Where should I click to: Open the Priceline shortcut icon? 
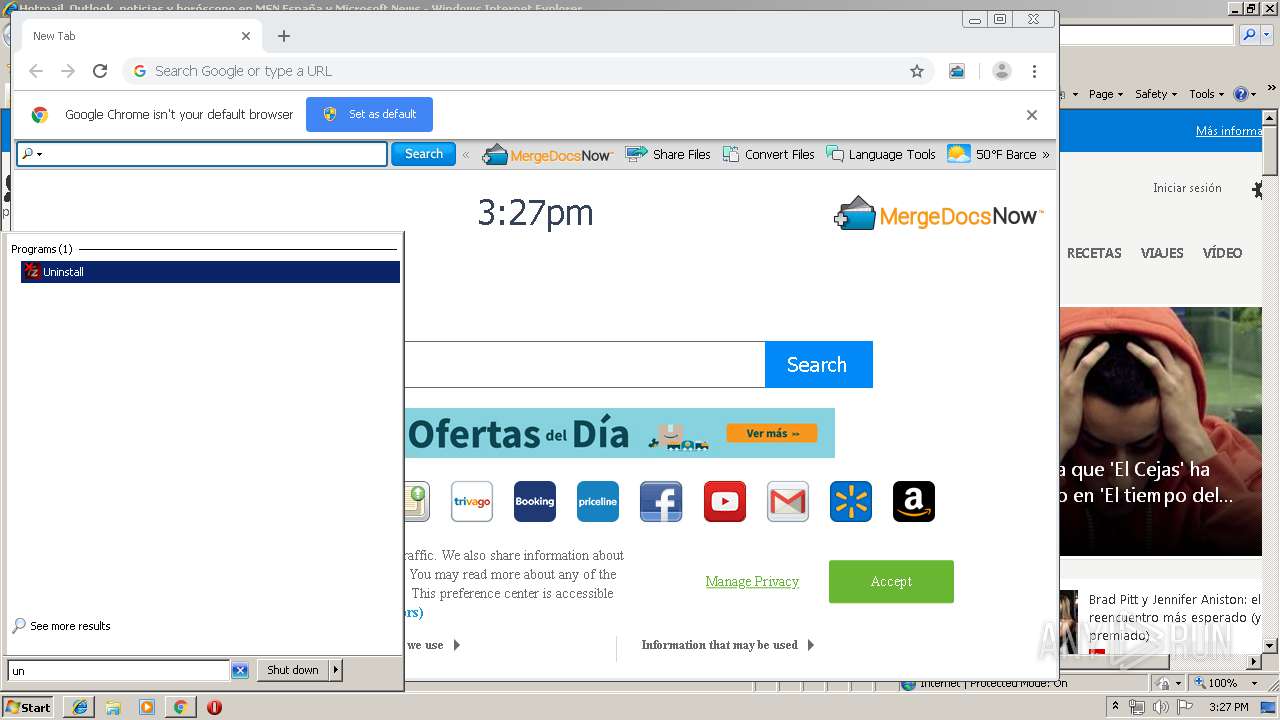(598, 502)
